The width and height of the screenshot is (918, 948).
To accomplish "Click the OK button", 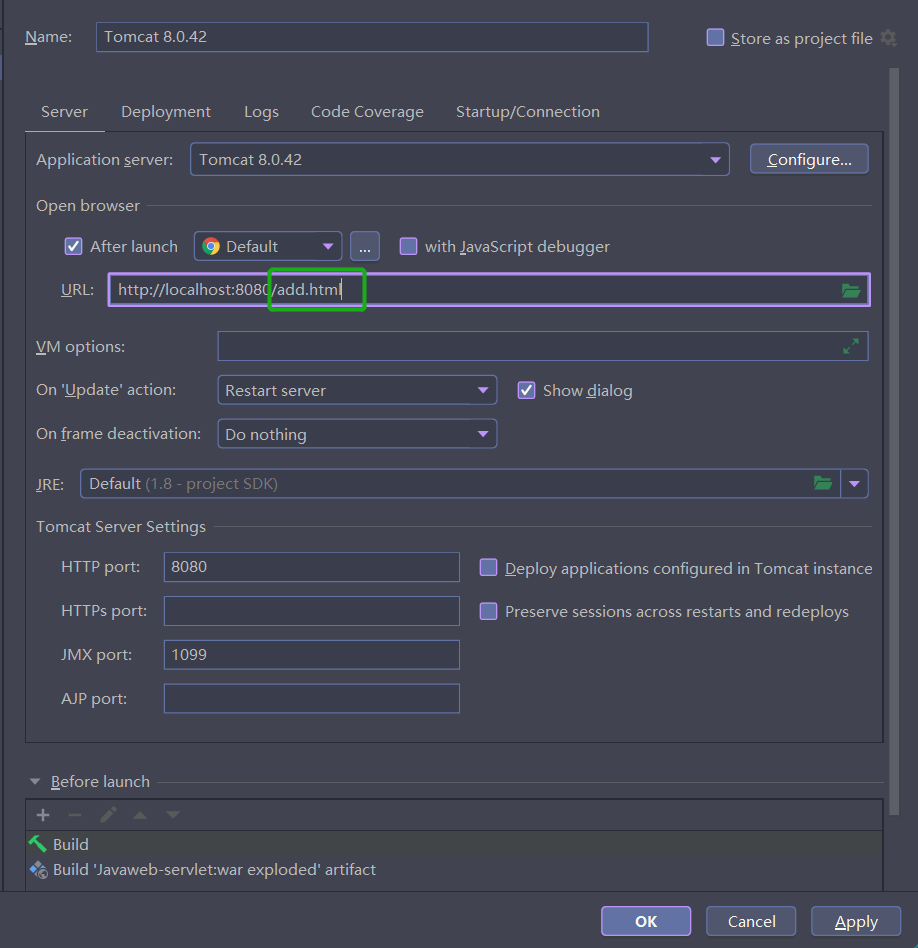I will 646,921.
